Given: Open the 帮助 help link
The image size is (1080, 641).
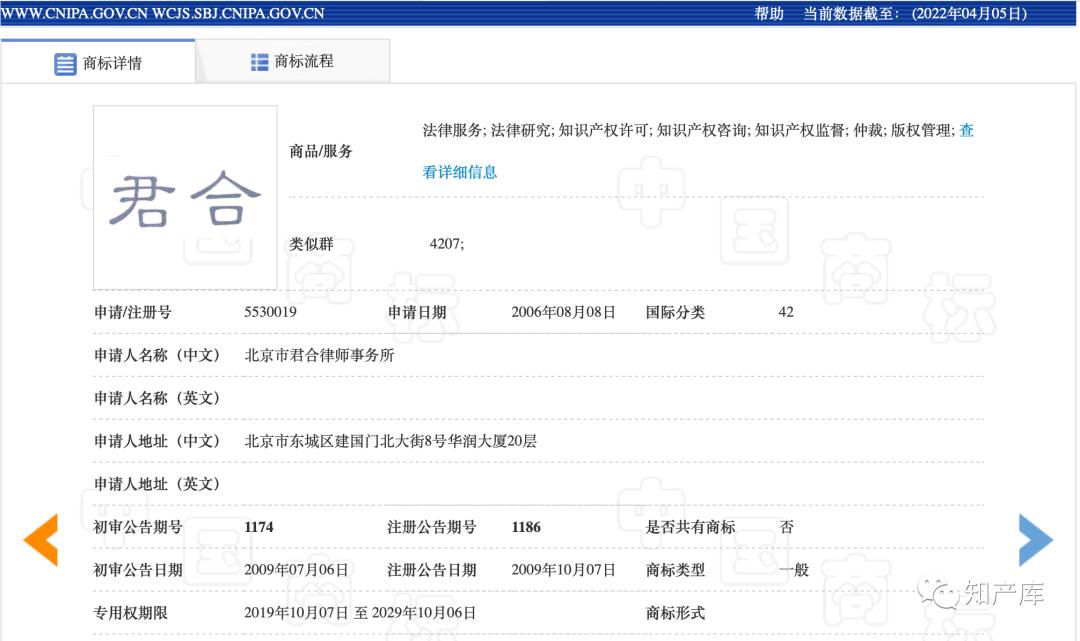Looking at the screenshot, I should click(x=767, y=13).
